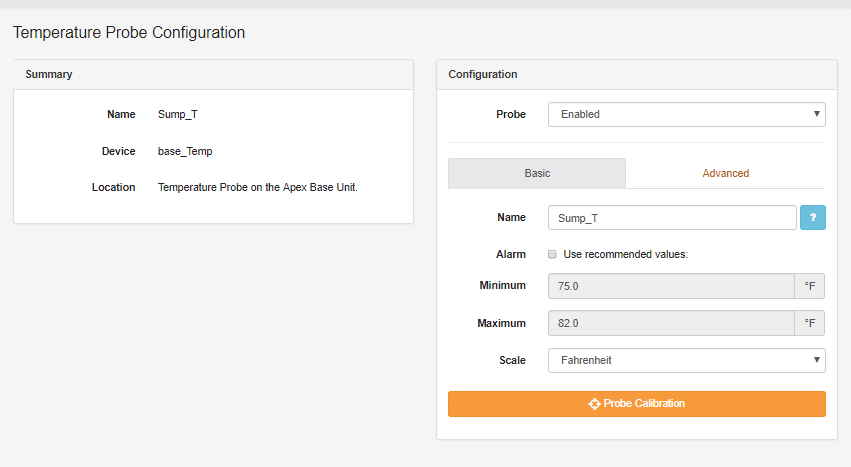Click the Maximum field showing 82.0

point(671,323)
